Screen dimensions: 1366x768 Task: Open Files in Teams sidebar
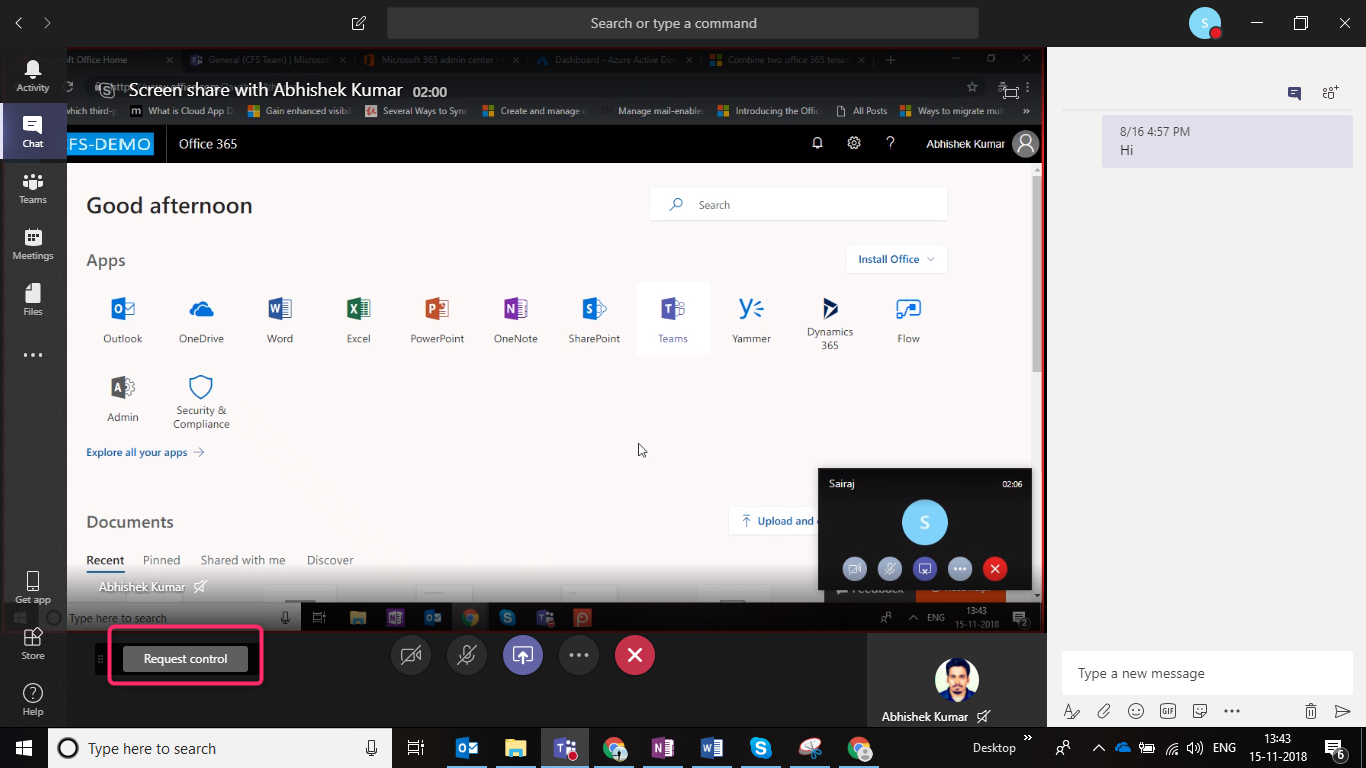tap(33, 299)
